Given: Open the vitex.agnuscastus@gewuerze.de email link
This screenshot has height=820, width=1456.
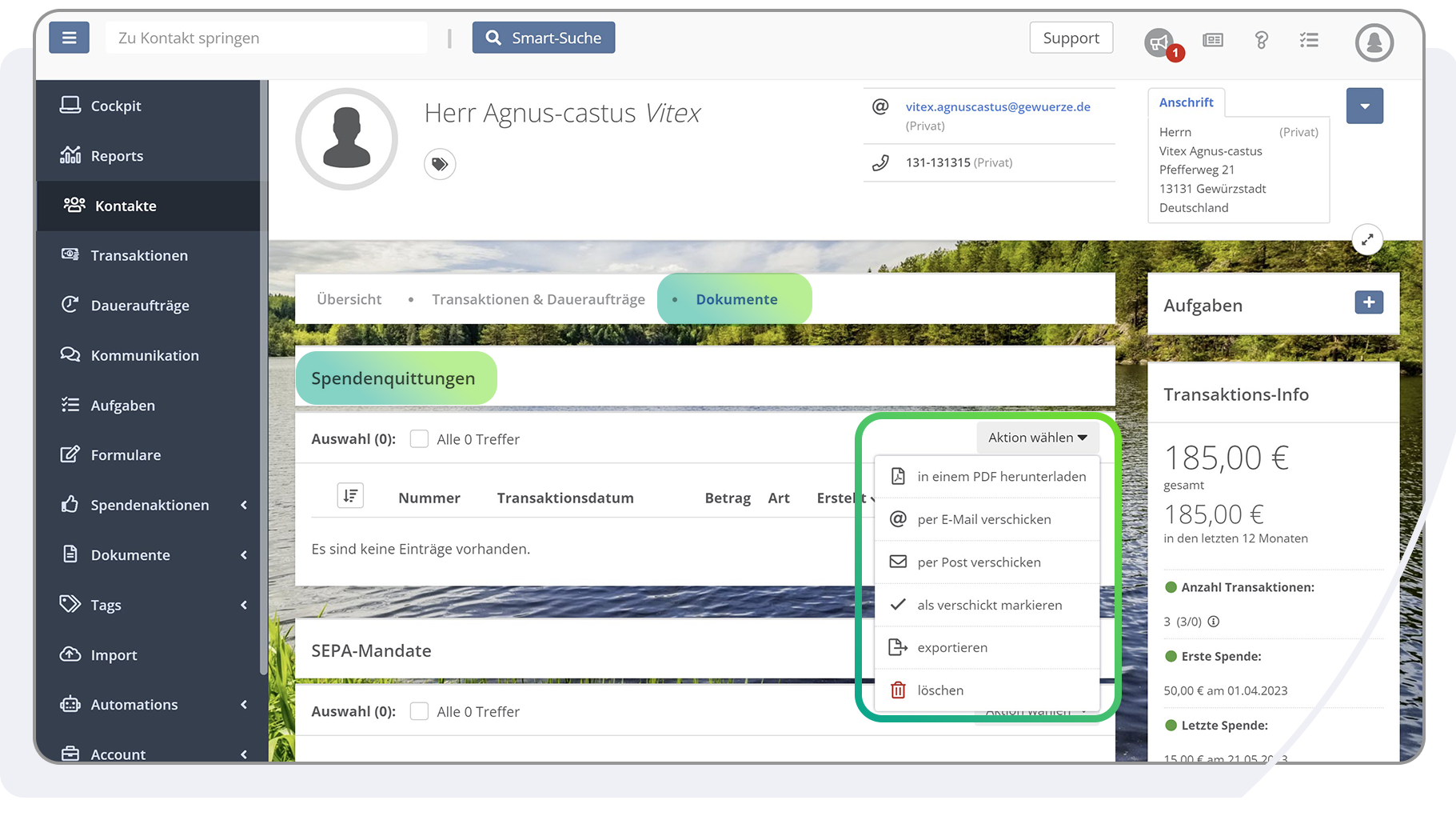Looking at the screenshot, I should click(x=998, y=106).
